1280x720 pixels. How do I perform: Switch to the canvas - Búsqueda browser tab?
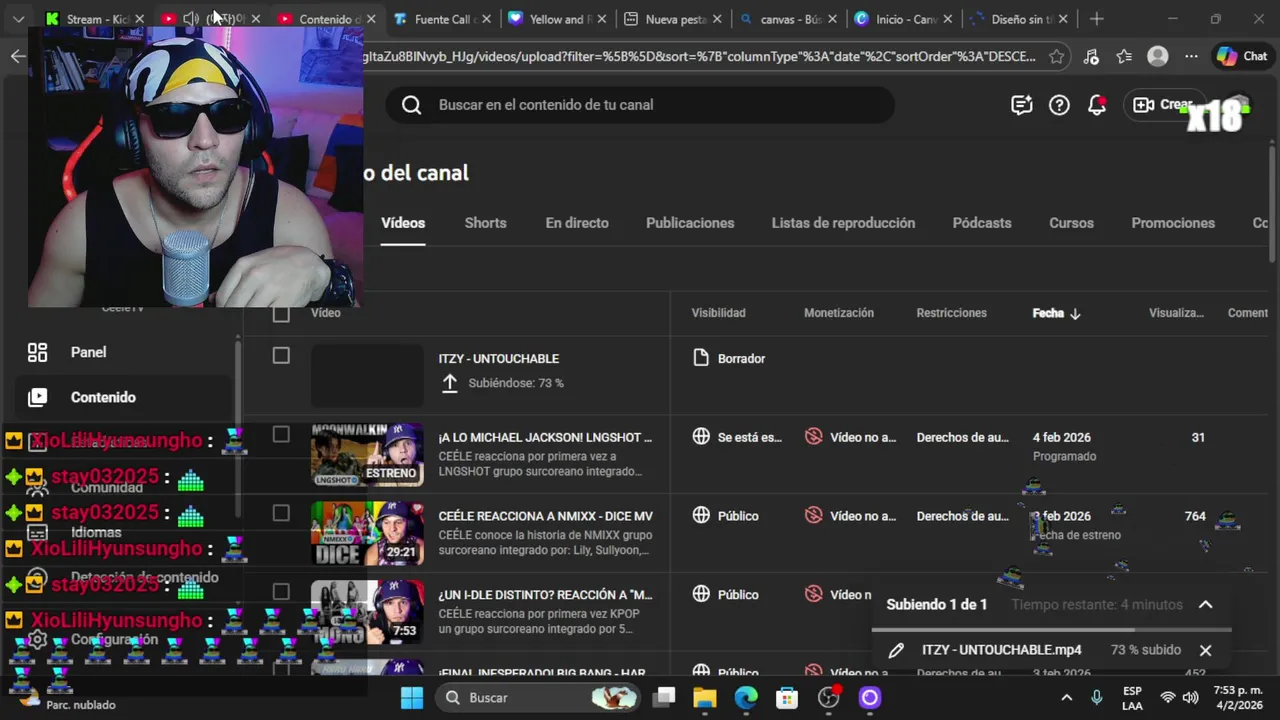[x=790, y=19]
